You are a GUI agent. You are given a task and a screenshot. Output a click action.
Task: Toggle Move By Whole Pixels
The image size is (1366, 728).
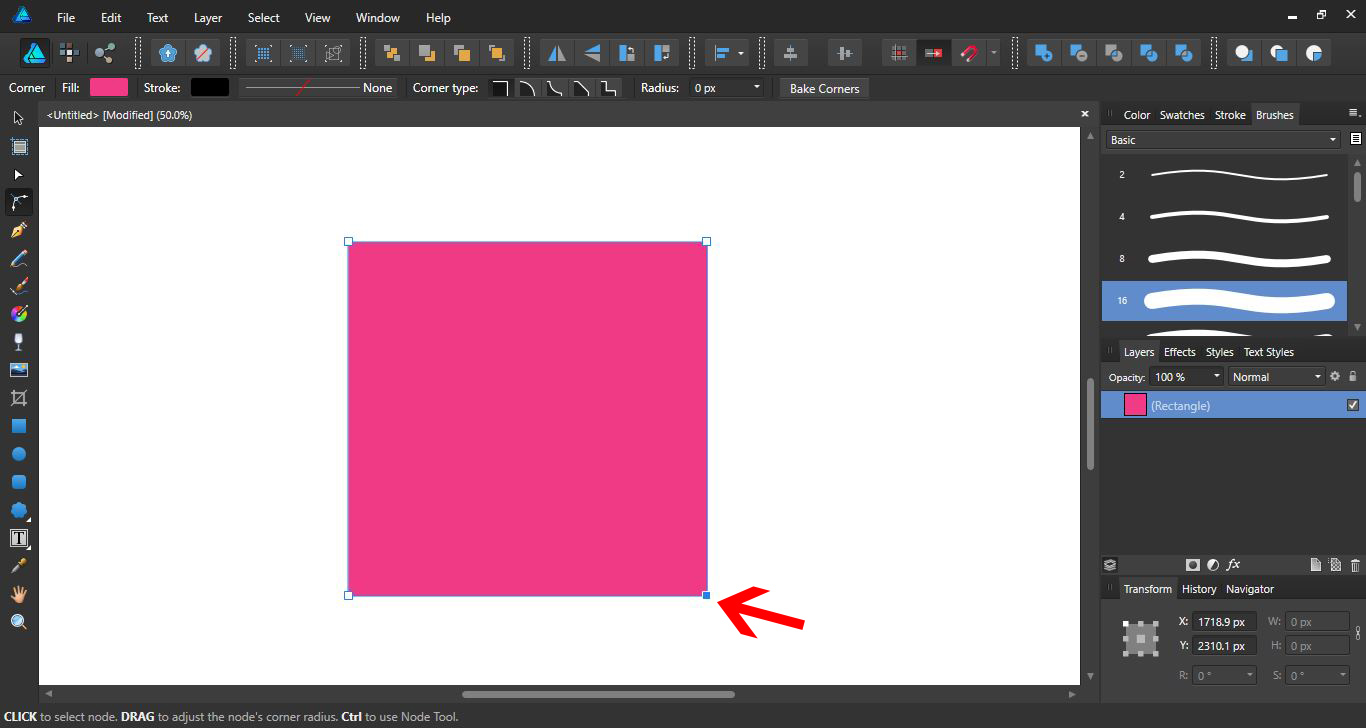point(934,53)
